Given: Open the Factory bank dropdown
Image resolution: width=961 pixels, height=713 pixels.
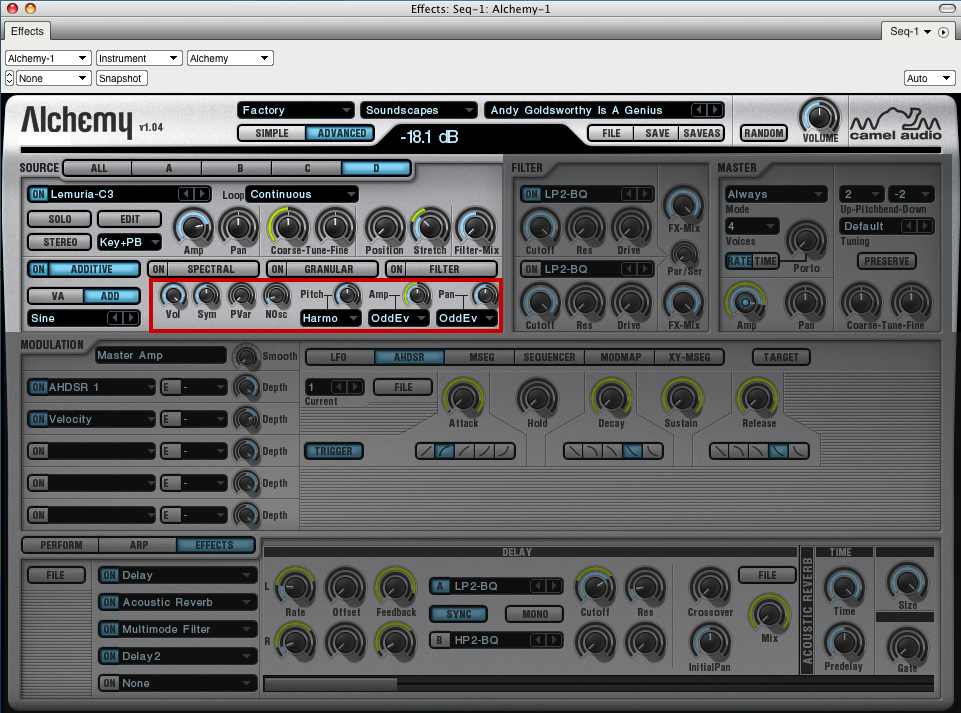Looking at the screenshot, I should (x=295, y=110).
